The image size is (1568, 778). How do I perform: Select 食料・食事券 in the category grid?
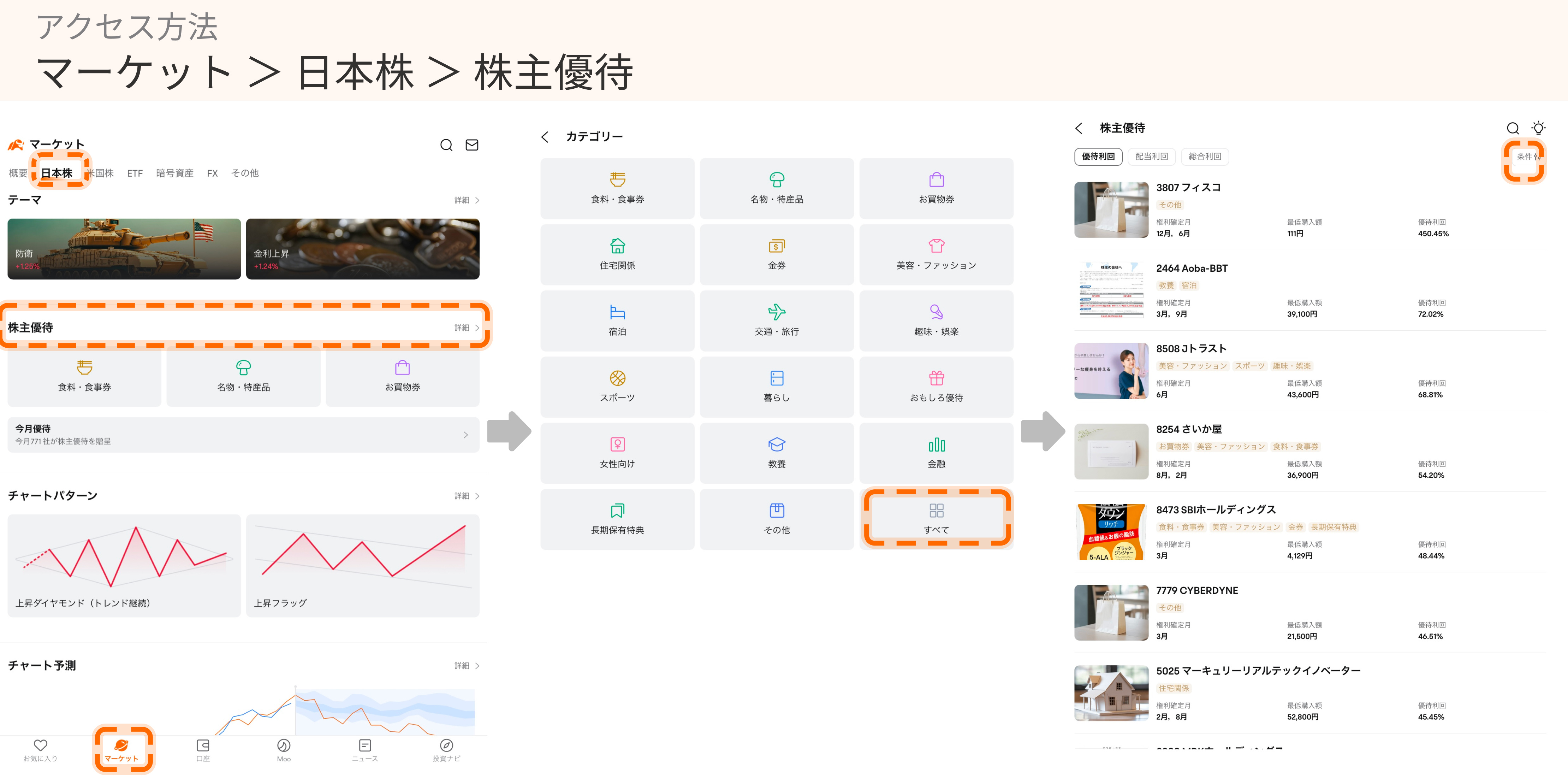[617, 189]
